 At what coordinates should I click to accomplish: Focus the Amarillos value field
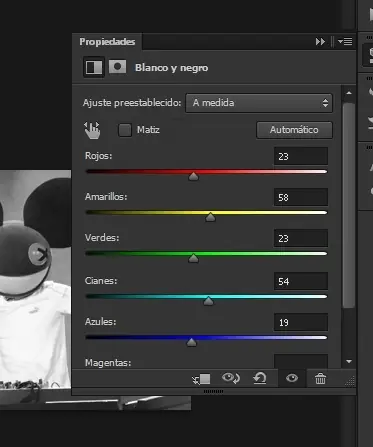(x=301, y=197)
